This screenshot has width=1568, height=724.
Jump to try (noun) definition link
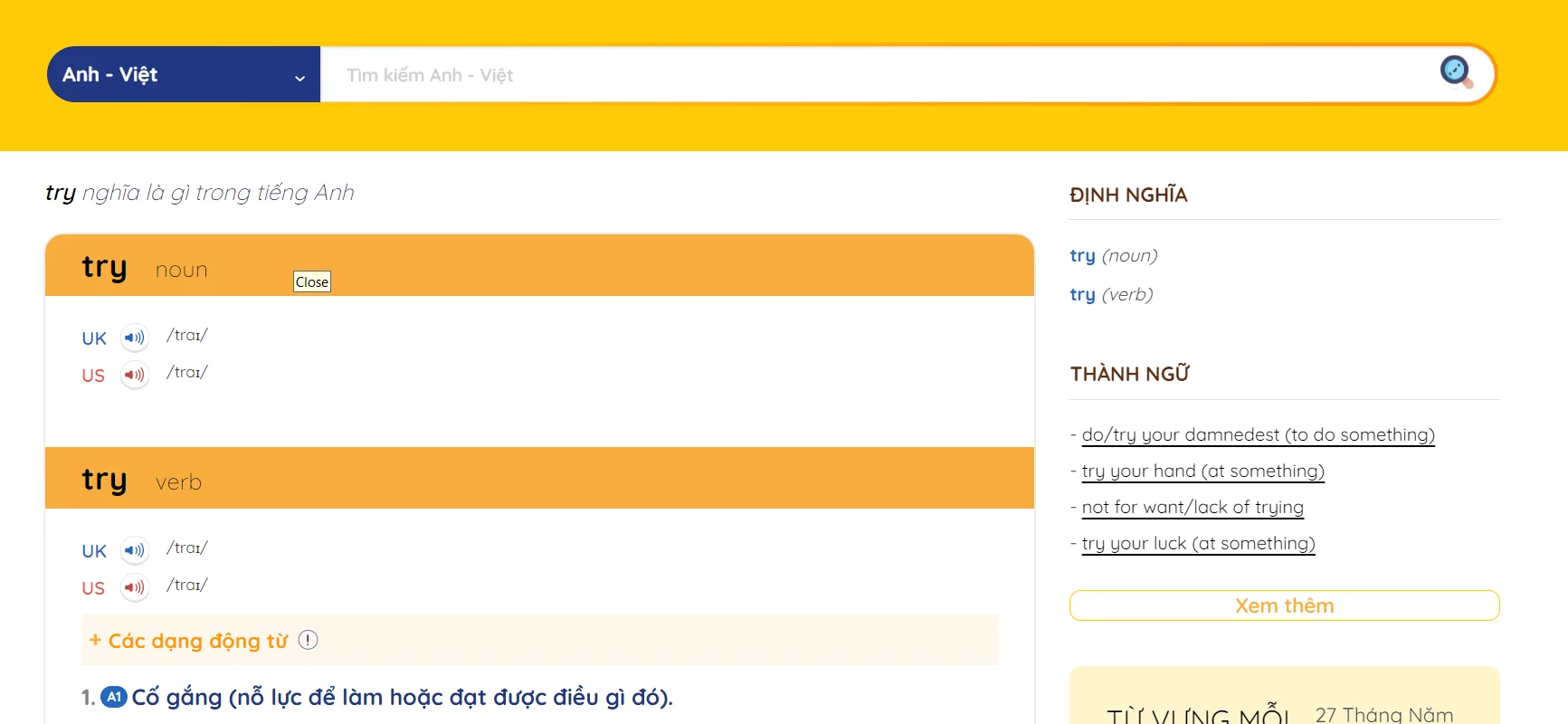tap(1113, 255)
